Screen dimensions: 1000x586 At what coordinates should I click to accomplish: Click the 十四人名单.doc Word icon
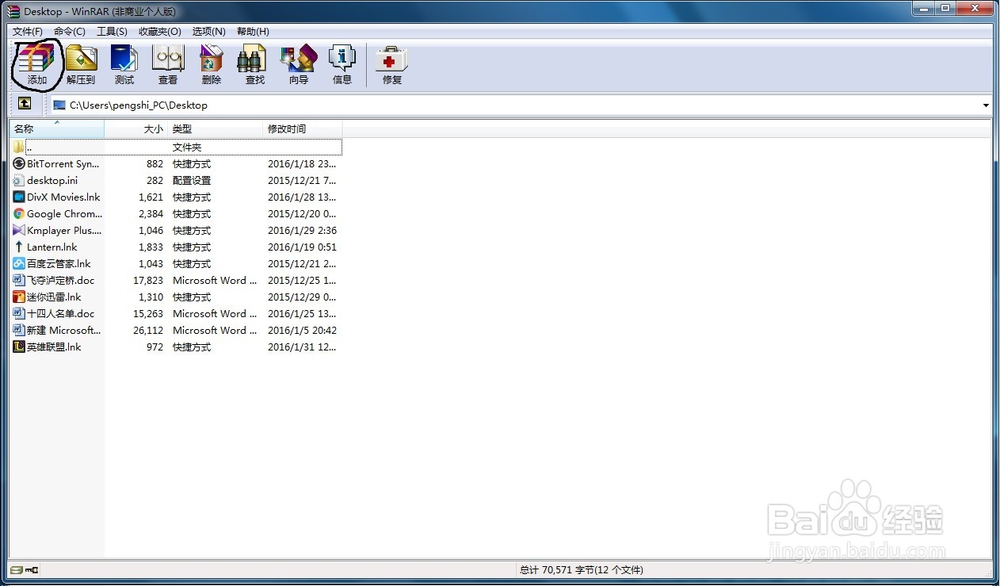click(x=18, y=313)
